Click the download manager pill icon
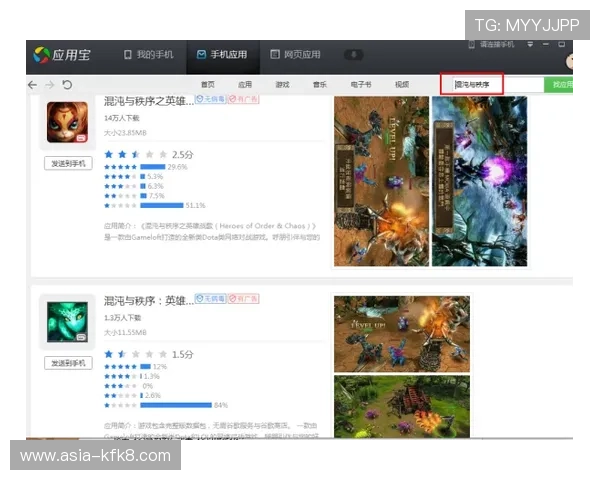The image size is (600, 480). point(354,54)
